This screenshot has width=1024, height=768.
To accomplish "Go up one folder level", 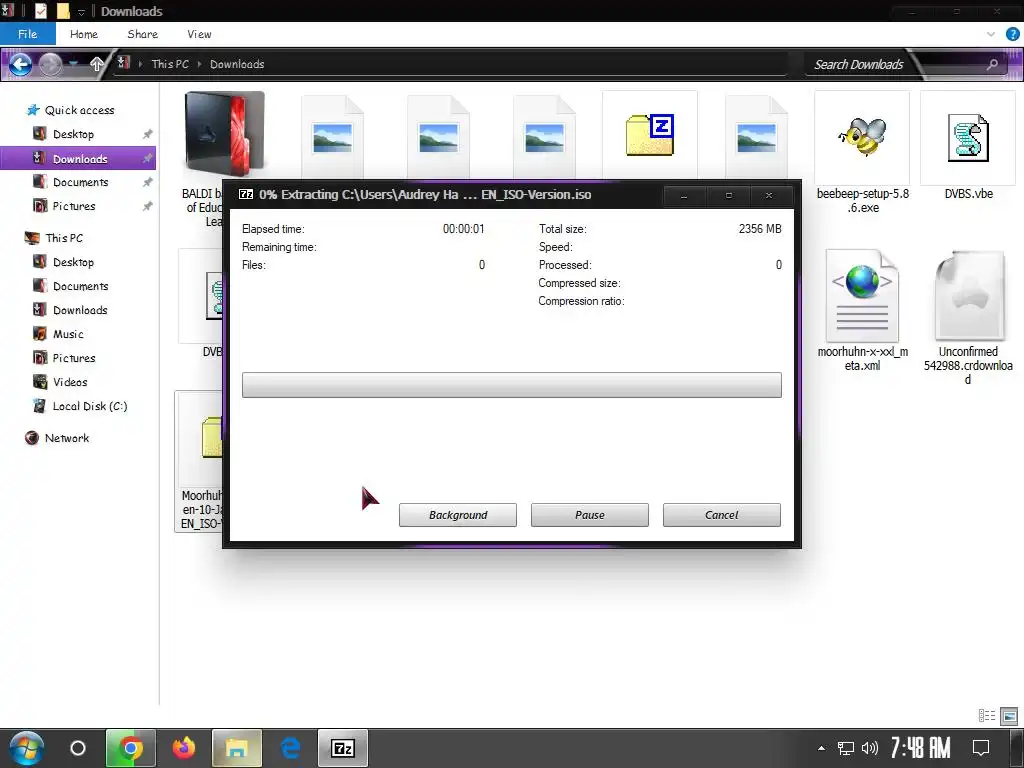I will pyautogui.click(x=97, y=64).
